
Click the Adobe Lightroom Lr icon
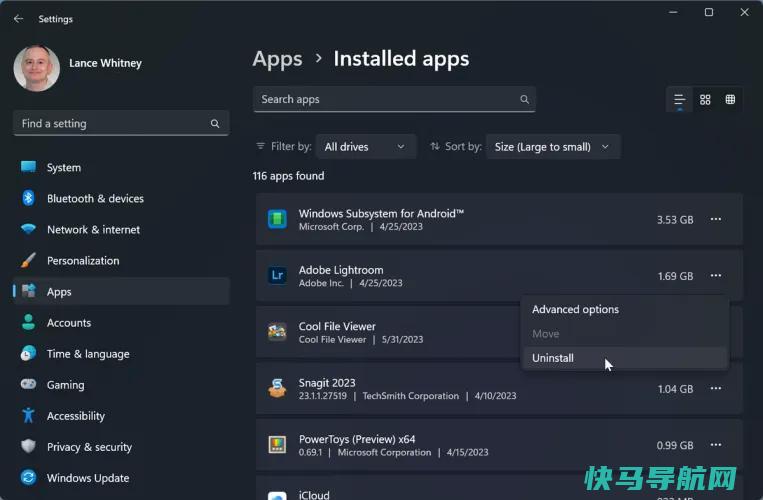point(277,276)
